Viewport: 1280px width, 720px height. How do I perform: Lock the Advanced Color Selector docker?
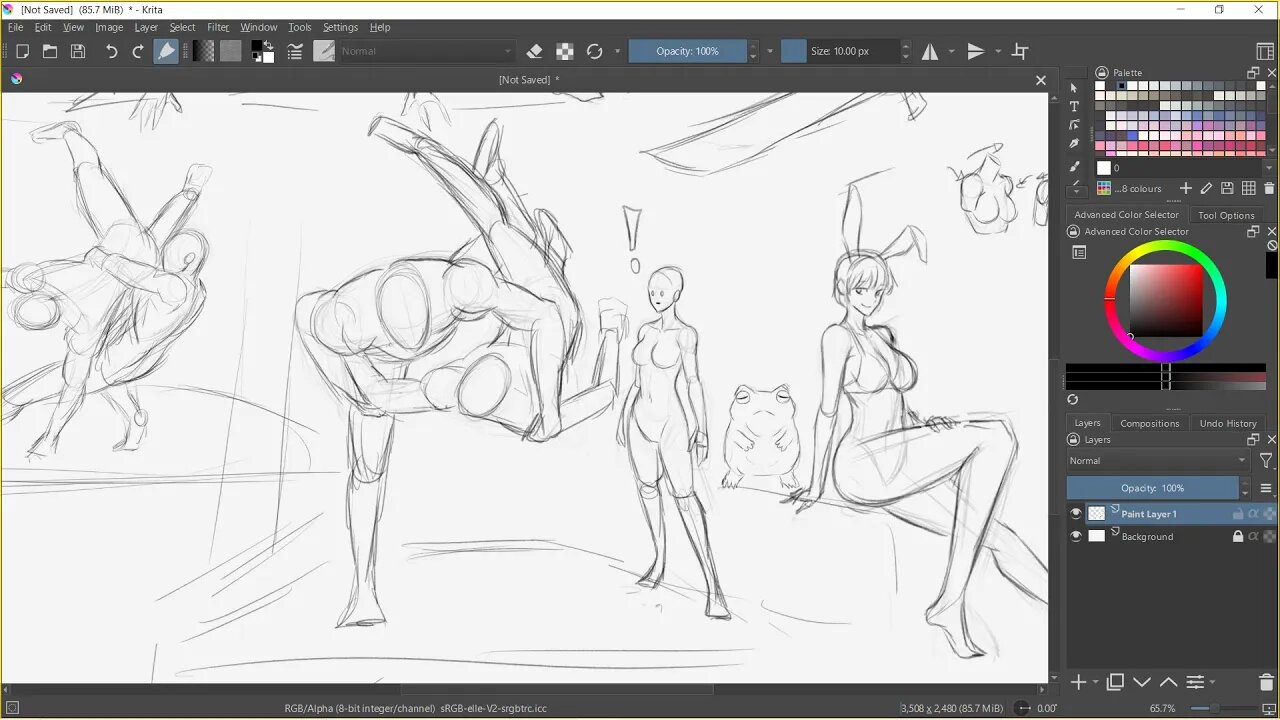(x=1073, y=232)
